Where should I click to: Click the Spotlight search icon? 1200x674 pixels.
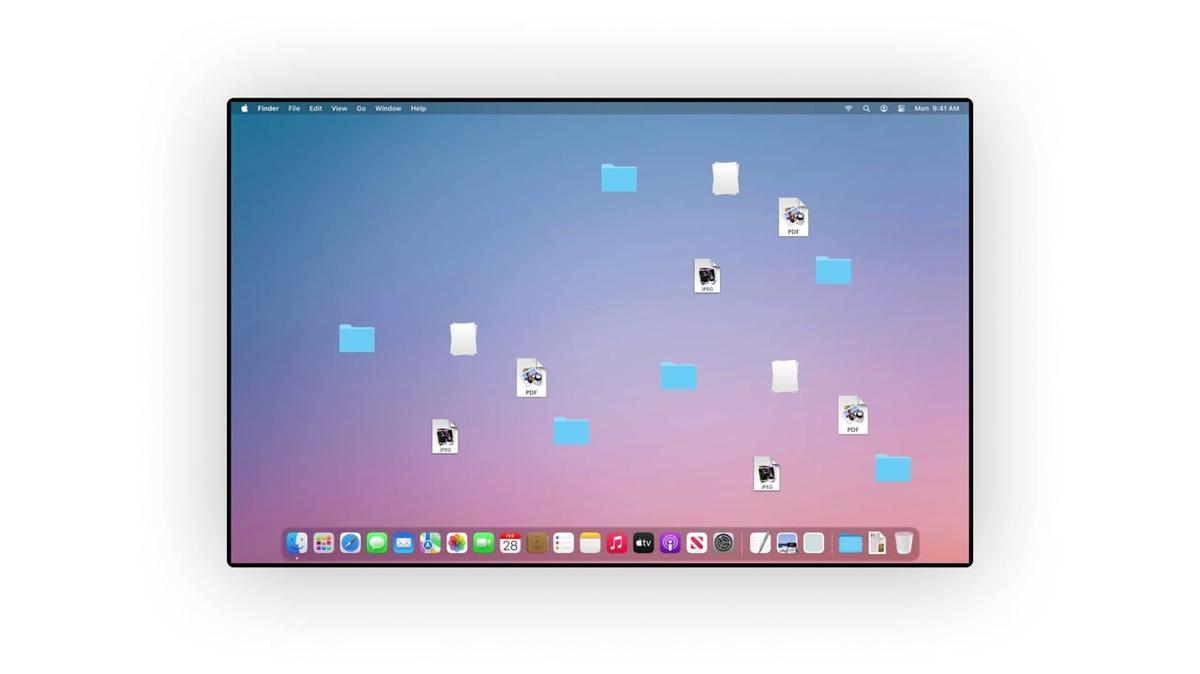coord(866,108)
